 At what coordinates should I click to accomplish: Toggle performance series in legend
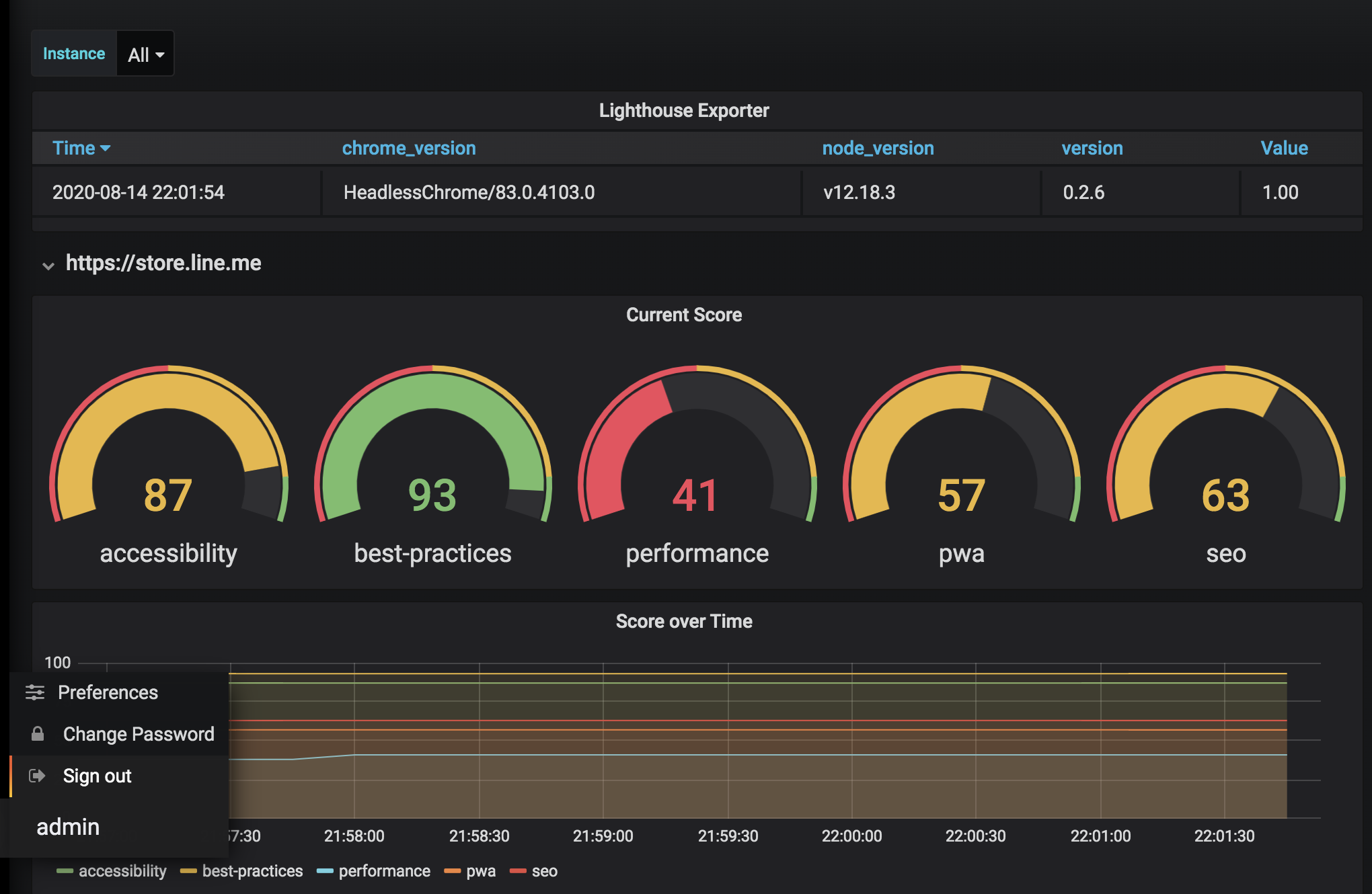(x=384, y=871)
